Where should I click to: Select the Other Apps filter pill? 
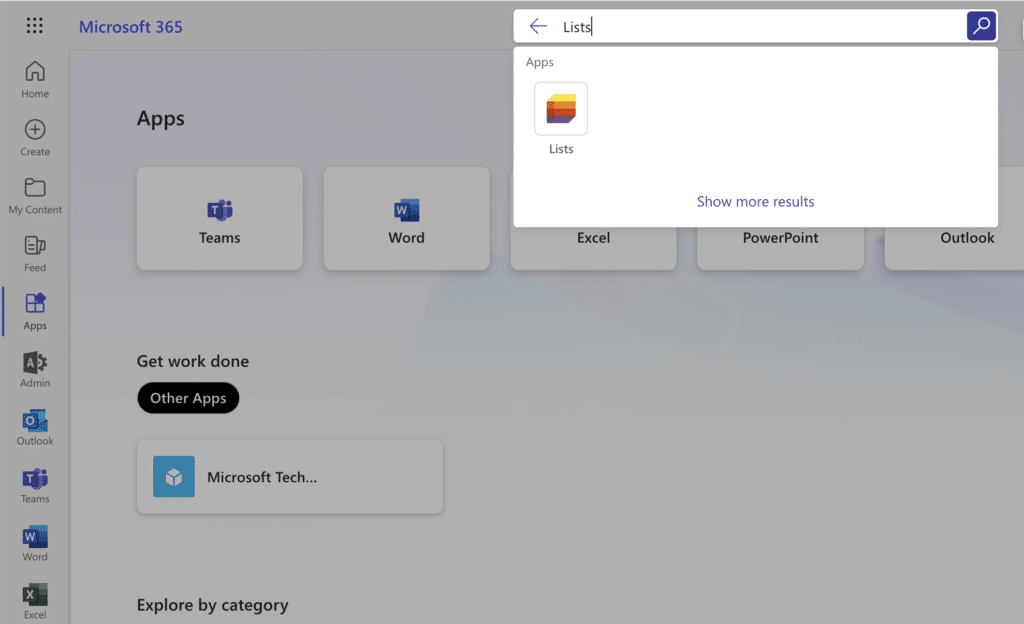click(x=188, y=398)
